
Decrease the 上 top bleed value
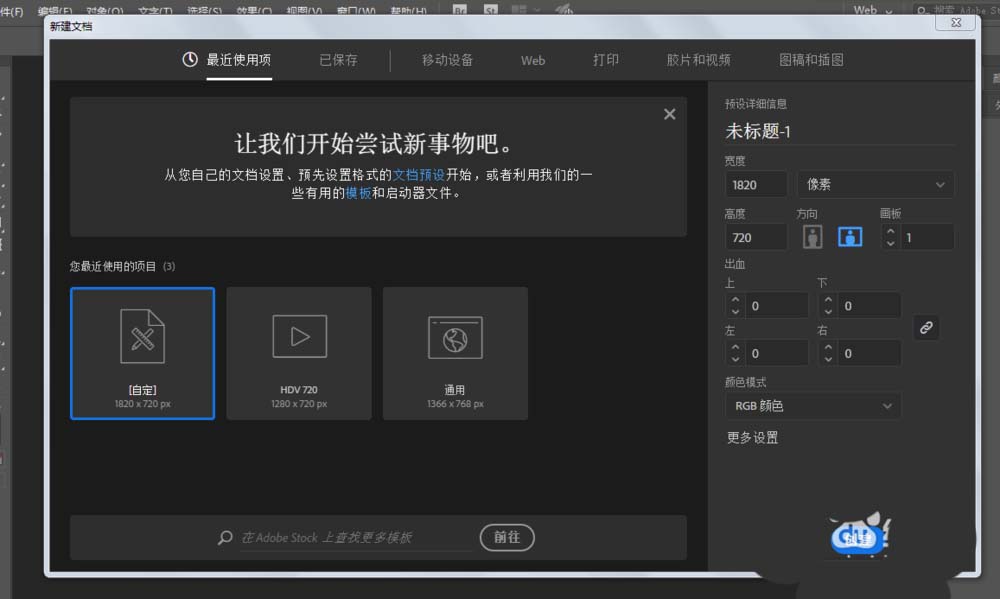(735, 311)
